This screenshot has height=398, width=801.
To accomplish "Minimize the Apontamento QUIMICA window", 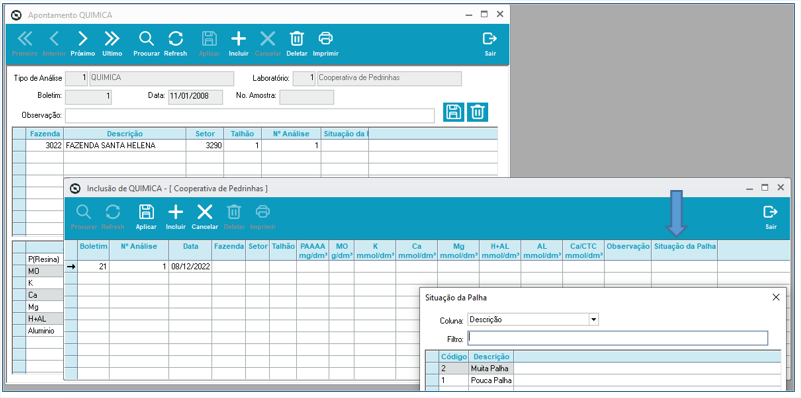I will 468,15.
